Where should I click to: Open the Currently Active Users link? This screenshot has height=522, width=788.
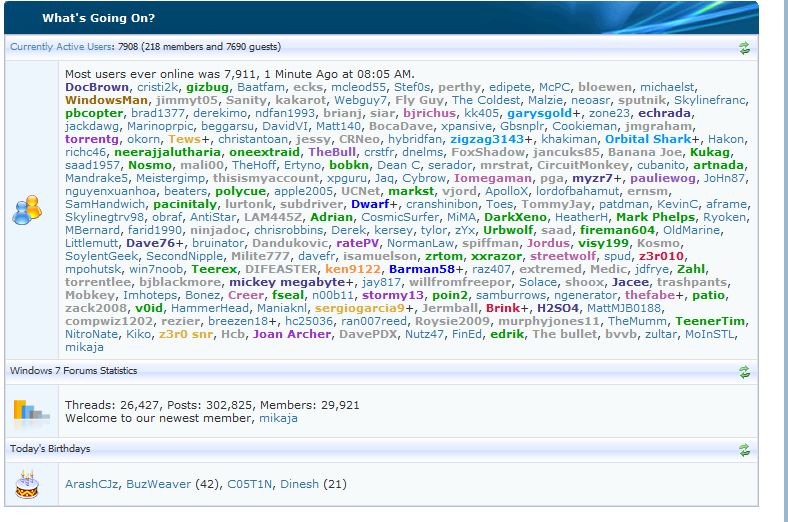(61, 47)
